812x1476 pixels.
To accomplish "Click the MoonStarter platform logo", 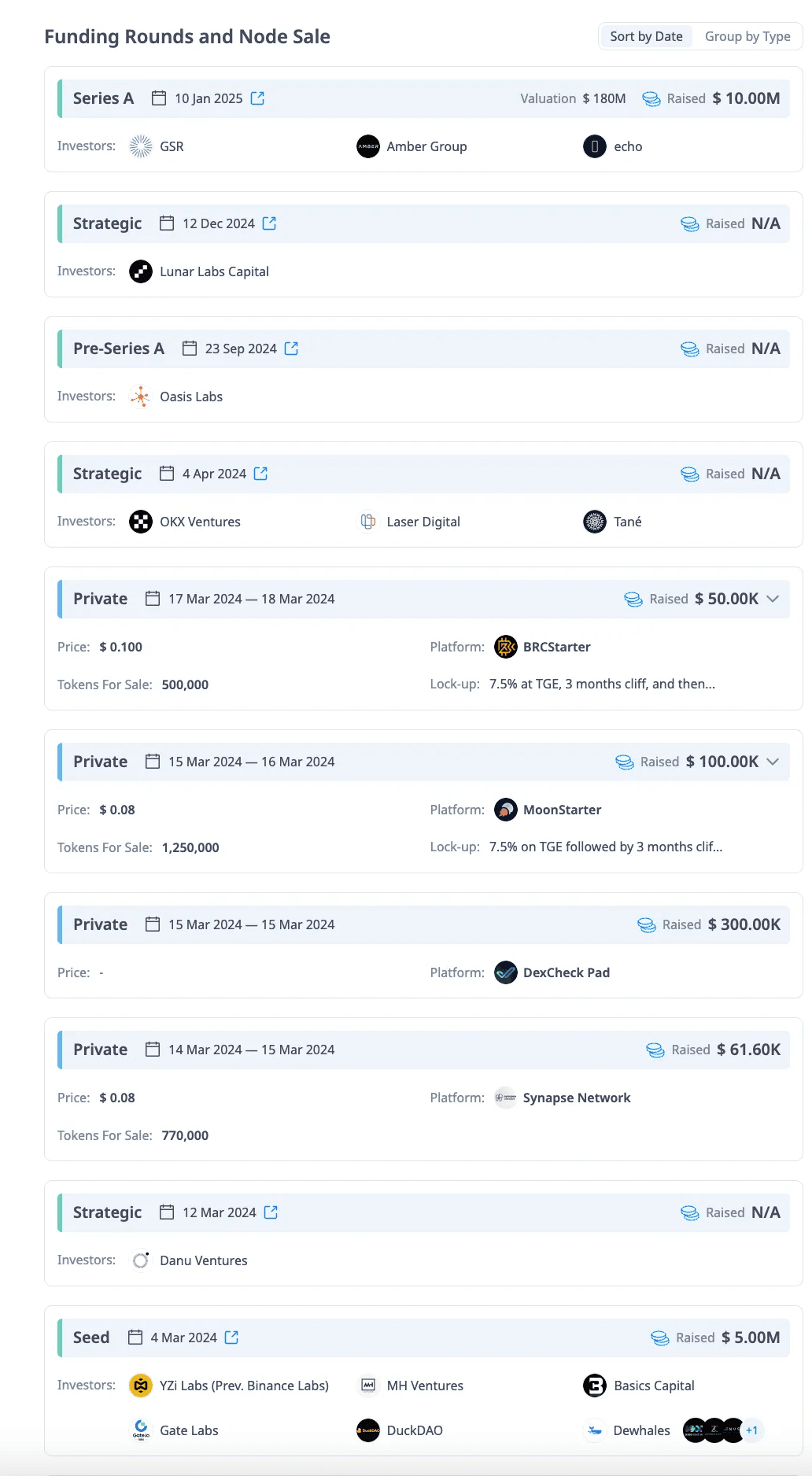I will (506, 810).
